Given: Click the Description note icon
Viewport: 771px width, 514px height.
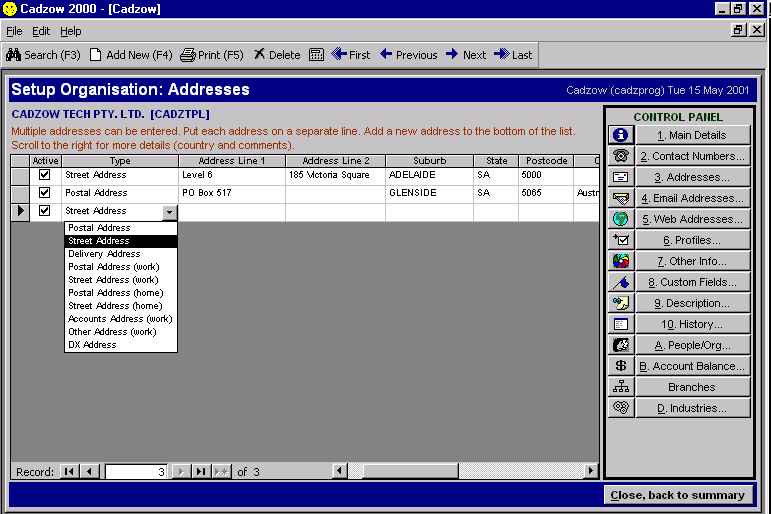Looking at the screenshot, I should coord(621,303).
